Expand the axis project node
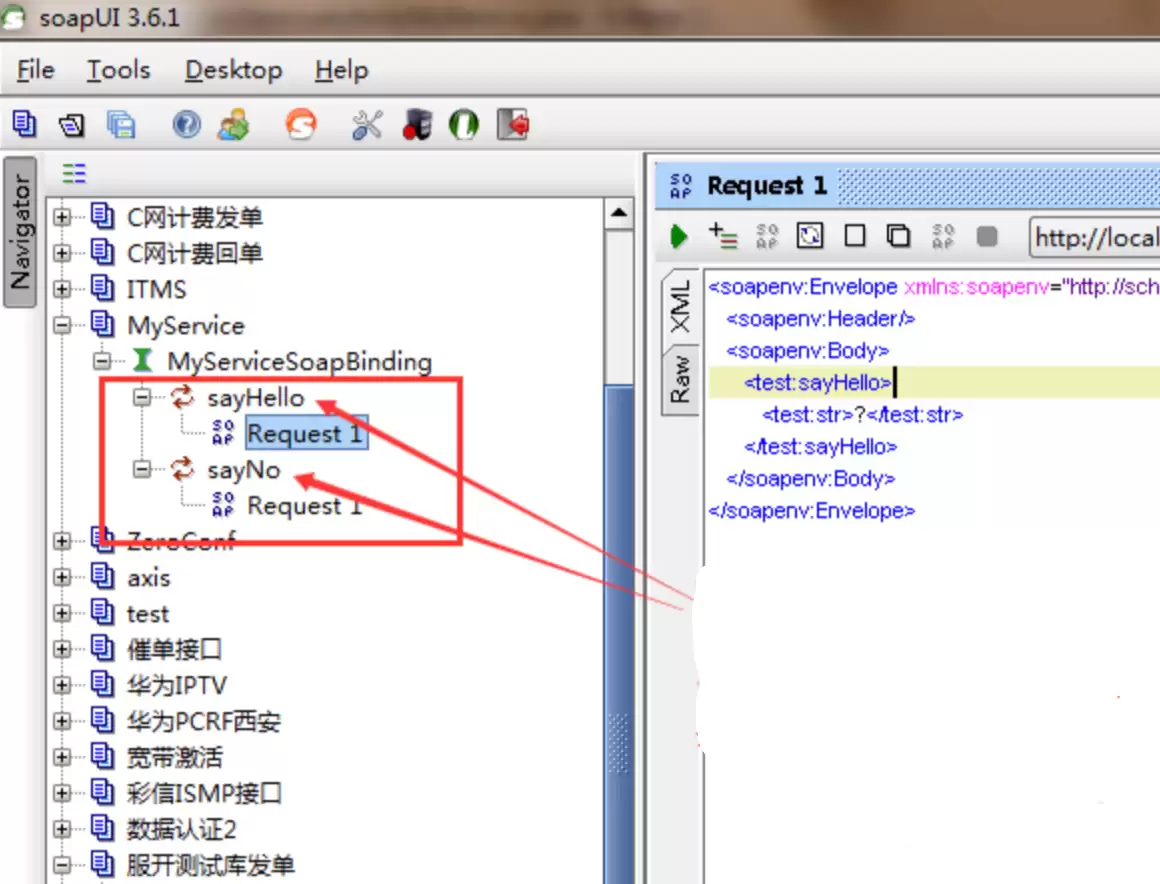The height and width of the screenshot is (884, 1160). coord(62,577)
